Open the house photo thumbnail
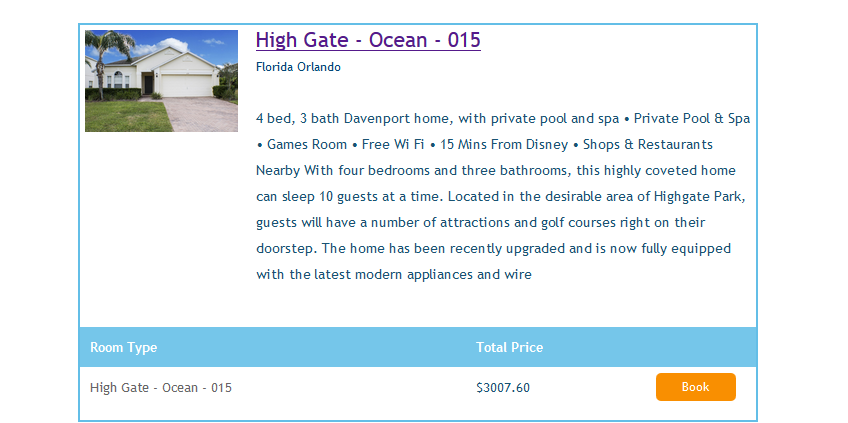The image size is (848, 423). coord(161,81)
